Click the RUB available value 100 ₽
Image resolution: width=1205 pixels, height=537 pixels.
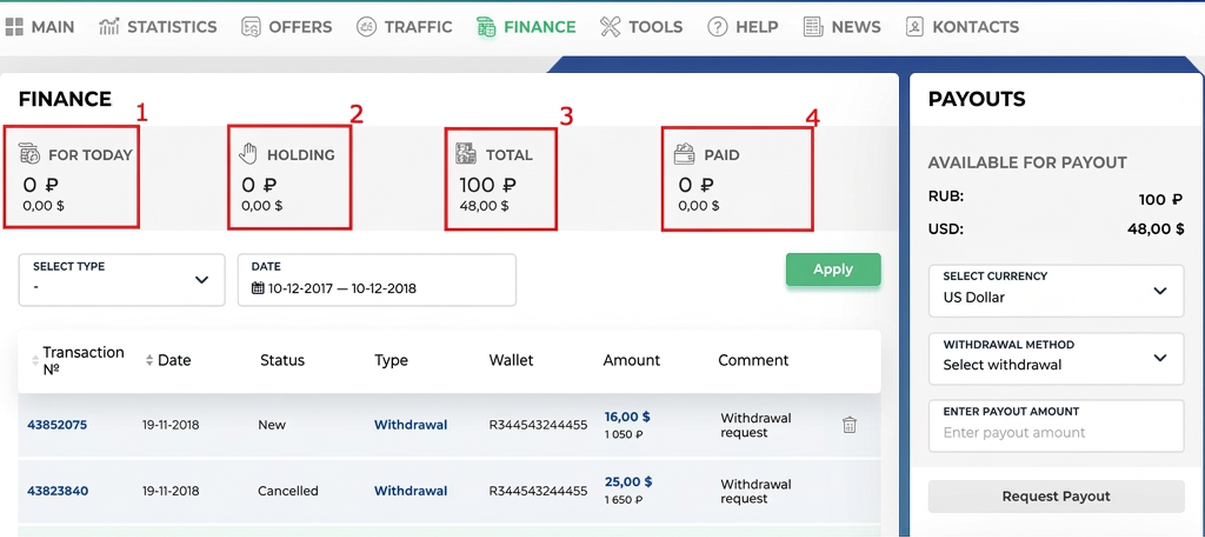click(x=1161, y=199)
